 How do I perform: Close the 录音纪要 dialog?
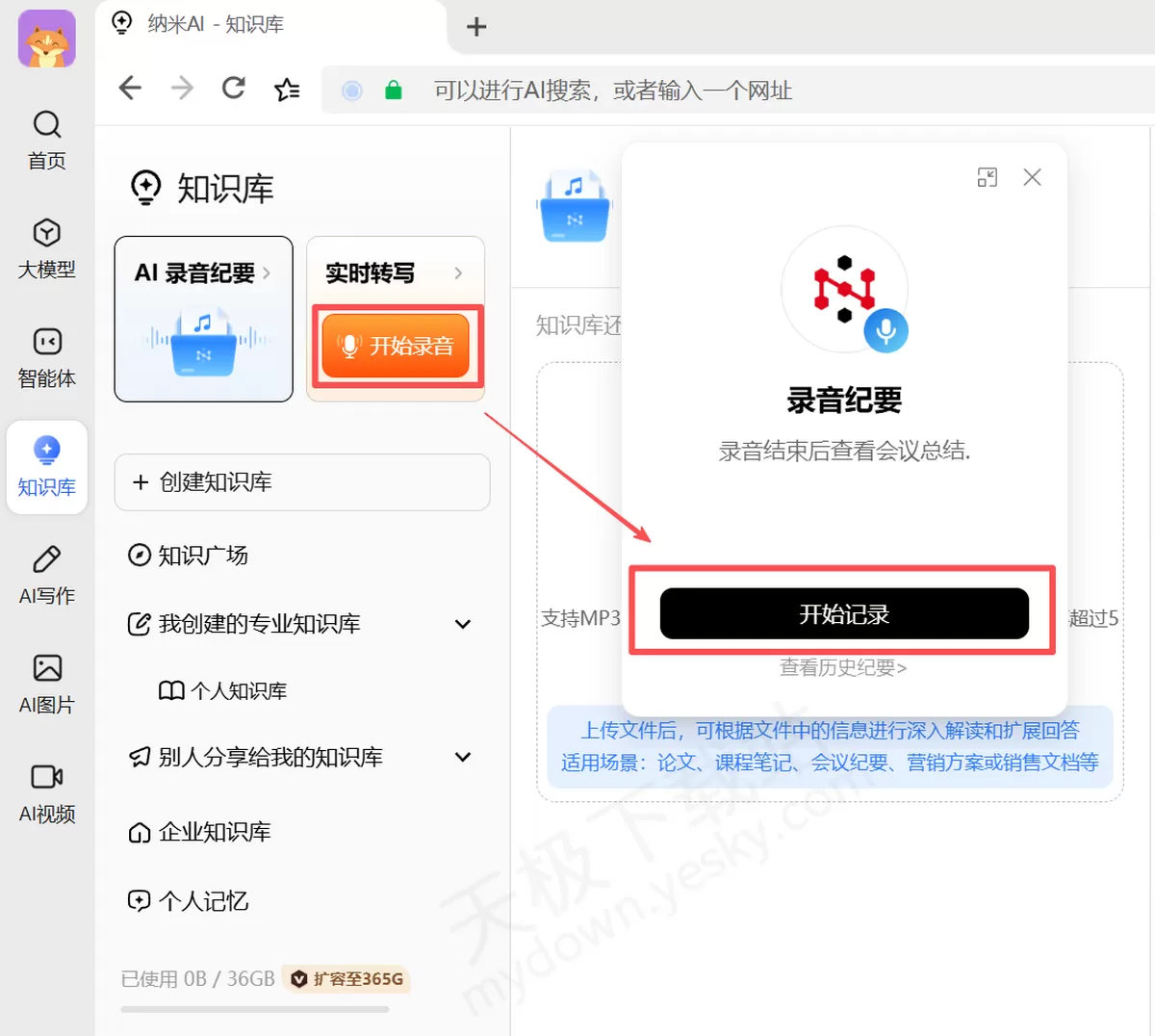[1032, 177]
